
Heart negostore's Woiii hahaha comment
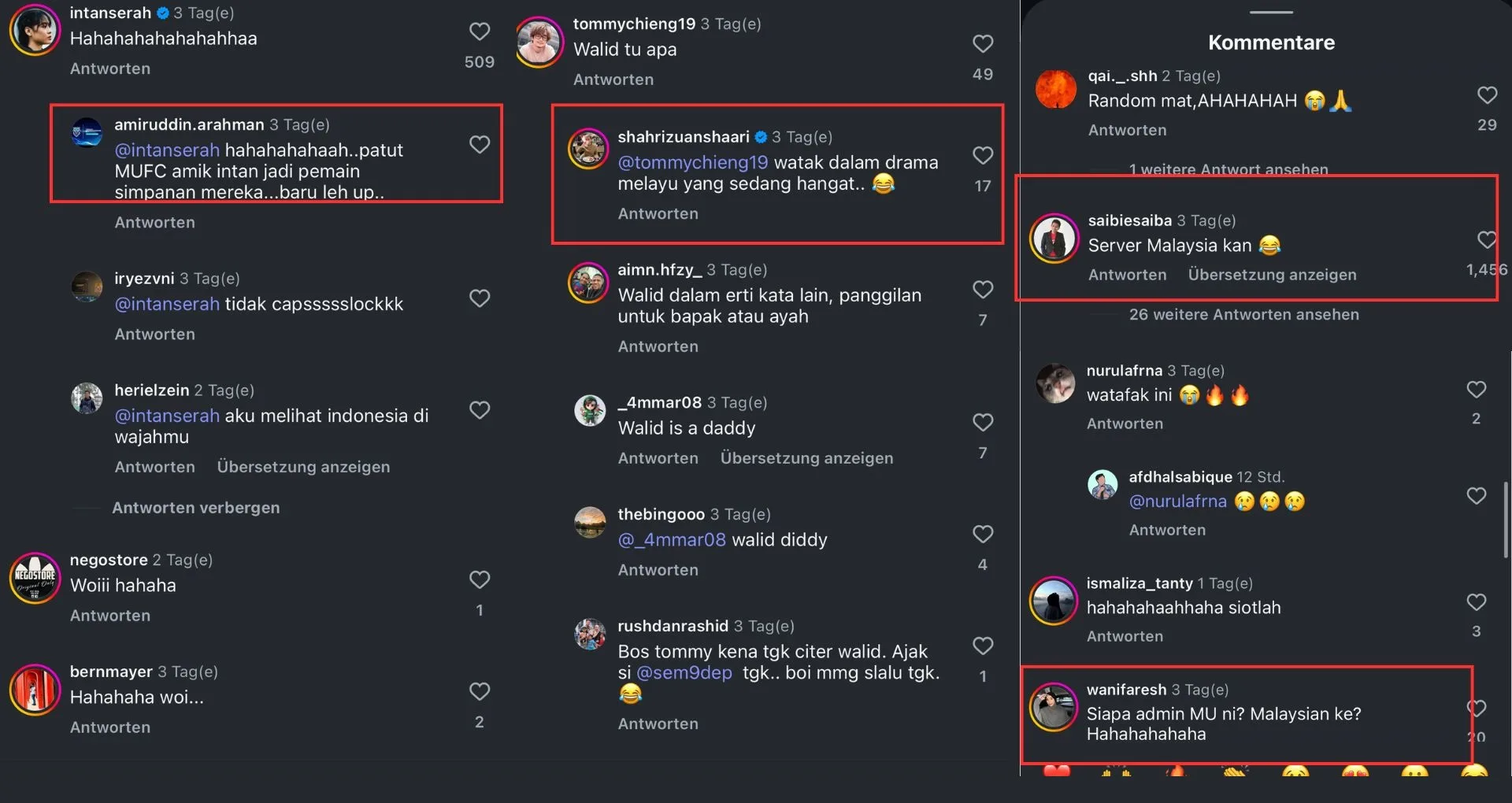(480, 580)
